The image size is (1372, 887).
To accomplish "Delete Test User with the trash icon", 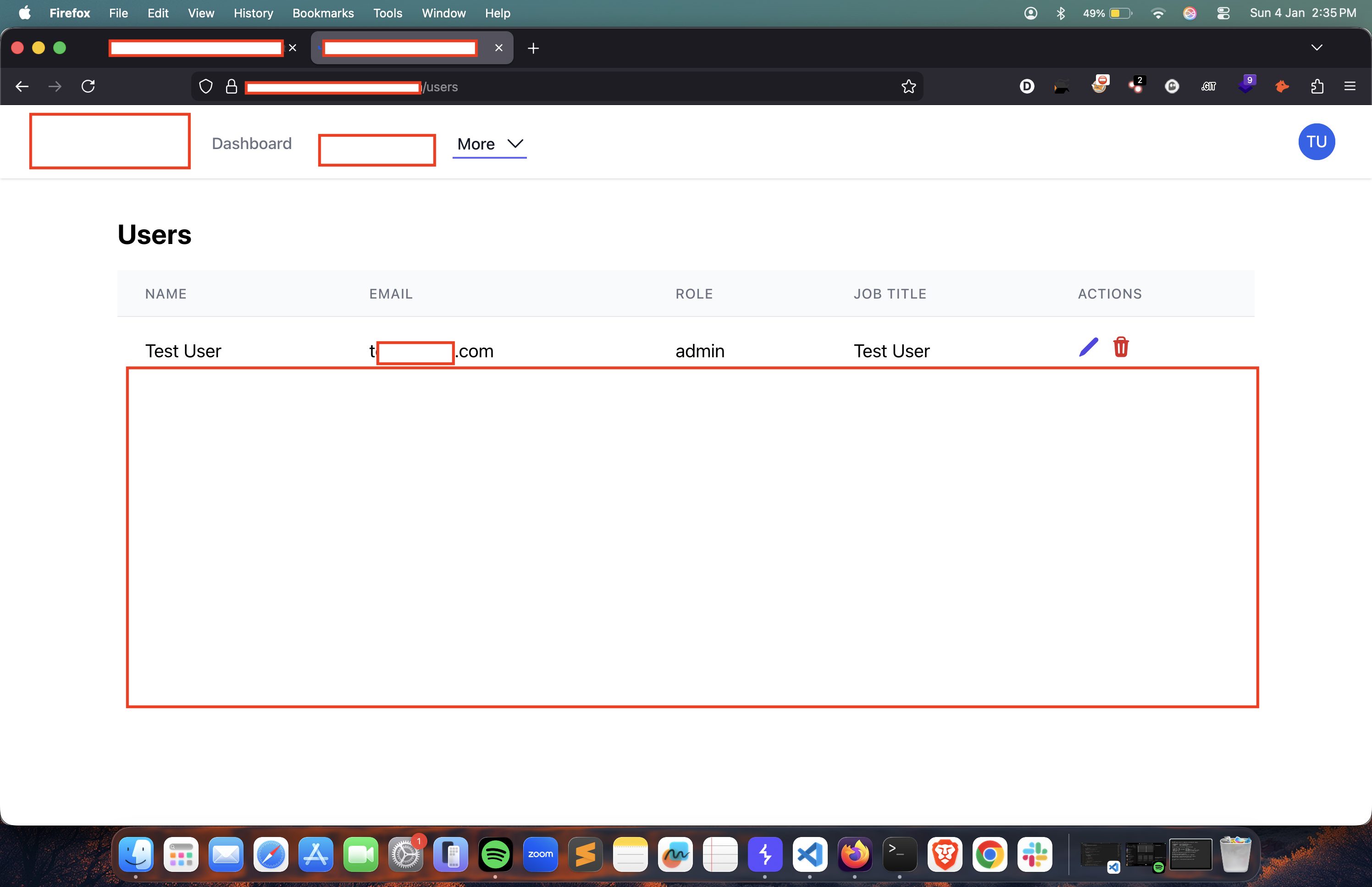I will point(1120,347).
